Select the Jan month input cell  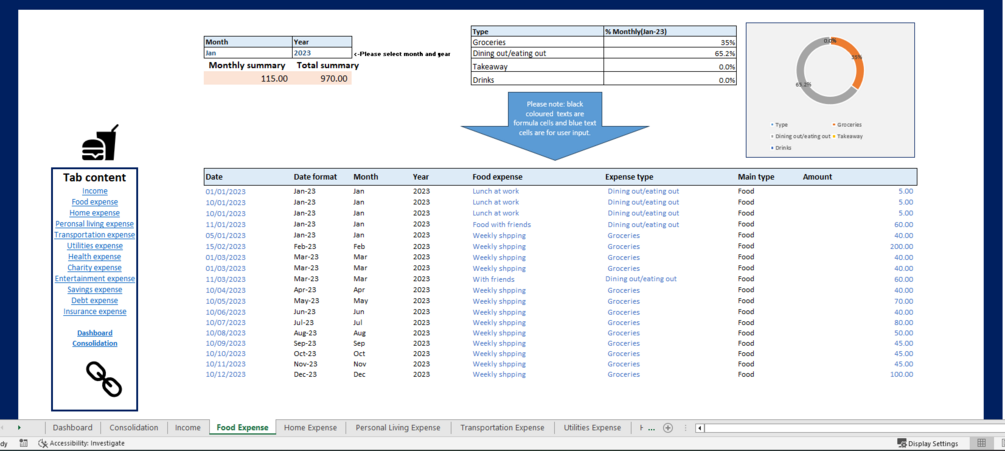[248, 53]
